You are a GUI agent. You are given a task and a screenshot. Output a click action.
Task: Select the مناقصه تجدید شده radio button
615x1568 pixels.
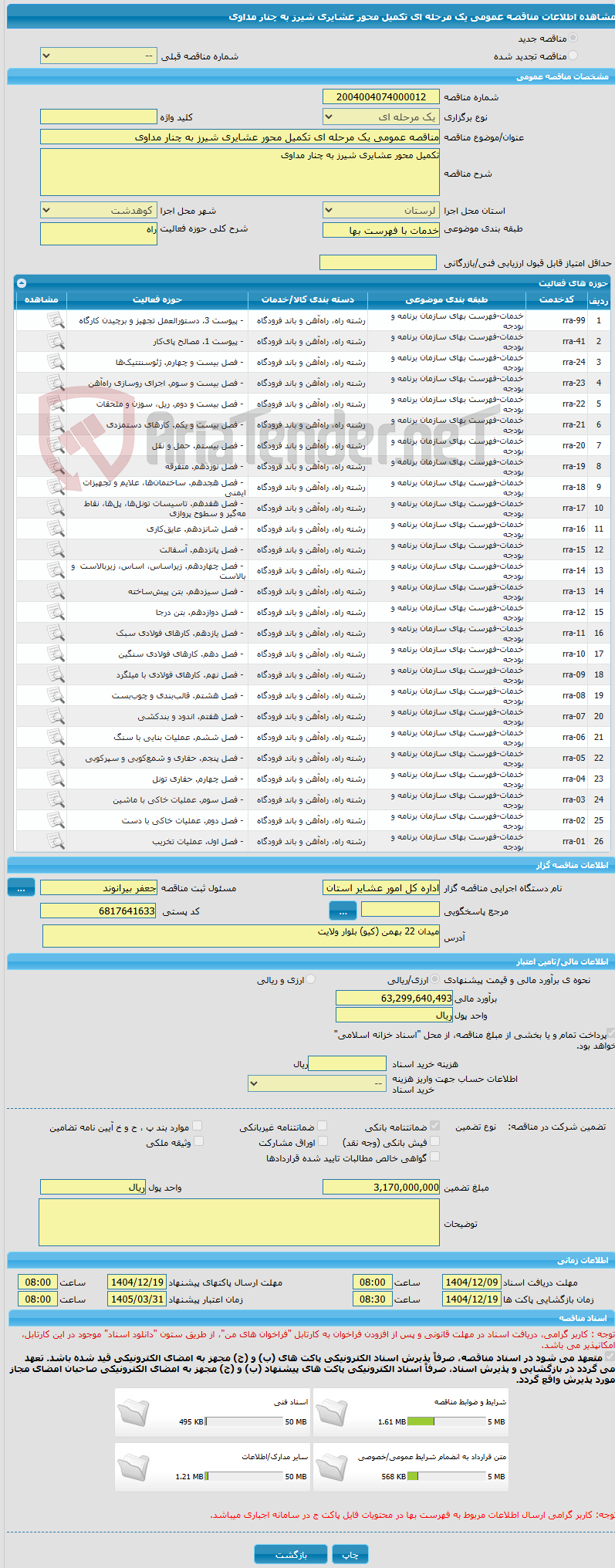tap(573, 56)
